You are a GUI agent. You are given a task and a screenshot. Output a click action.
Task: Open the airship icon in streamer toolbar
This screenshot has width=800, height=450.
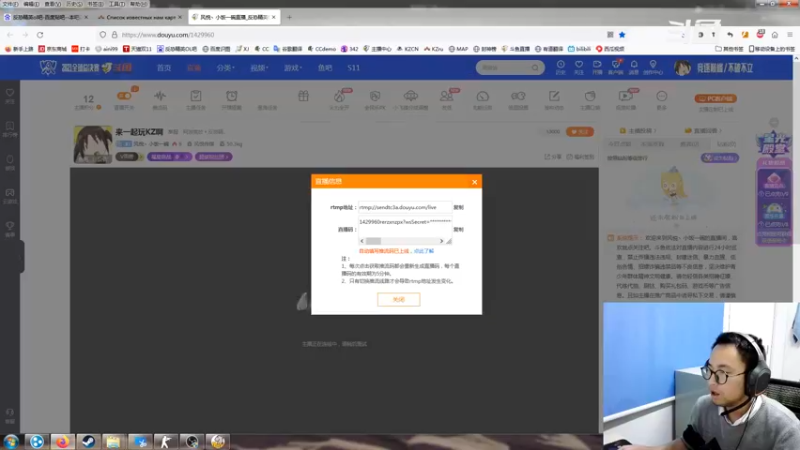tap(411, 96)
